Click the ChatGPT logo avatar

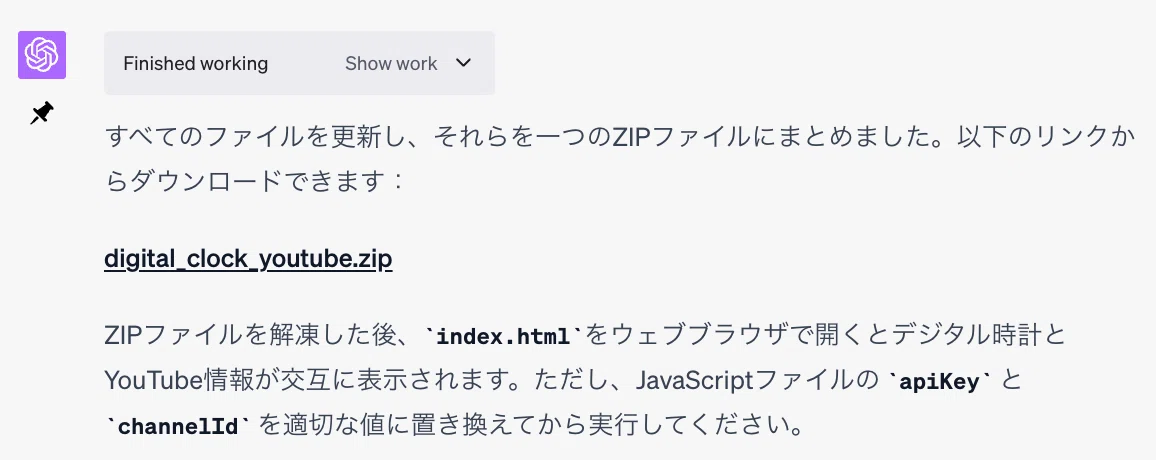[x=42, y=55]
